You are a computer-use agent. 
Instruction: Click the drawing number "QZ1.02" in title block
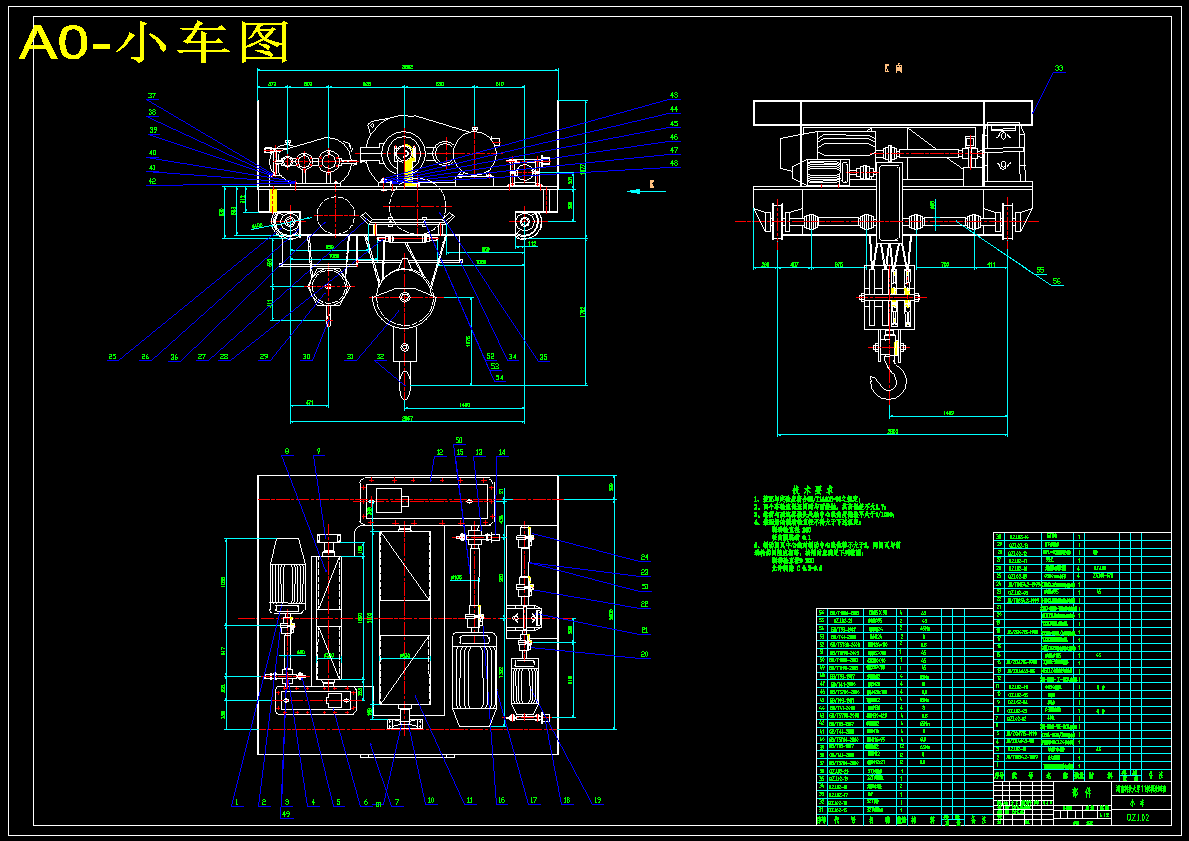point(1138,817)
